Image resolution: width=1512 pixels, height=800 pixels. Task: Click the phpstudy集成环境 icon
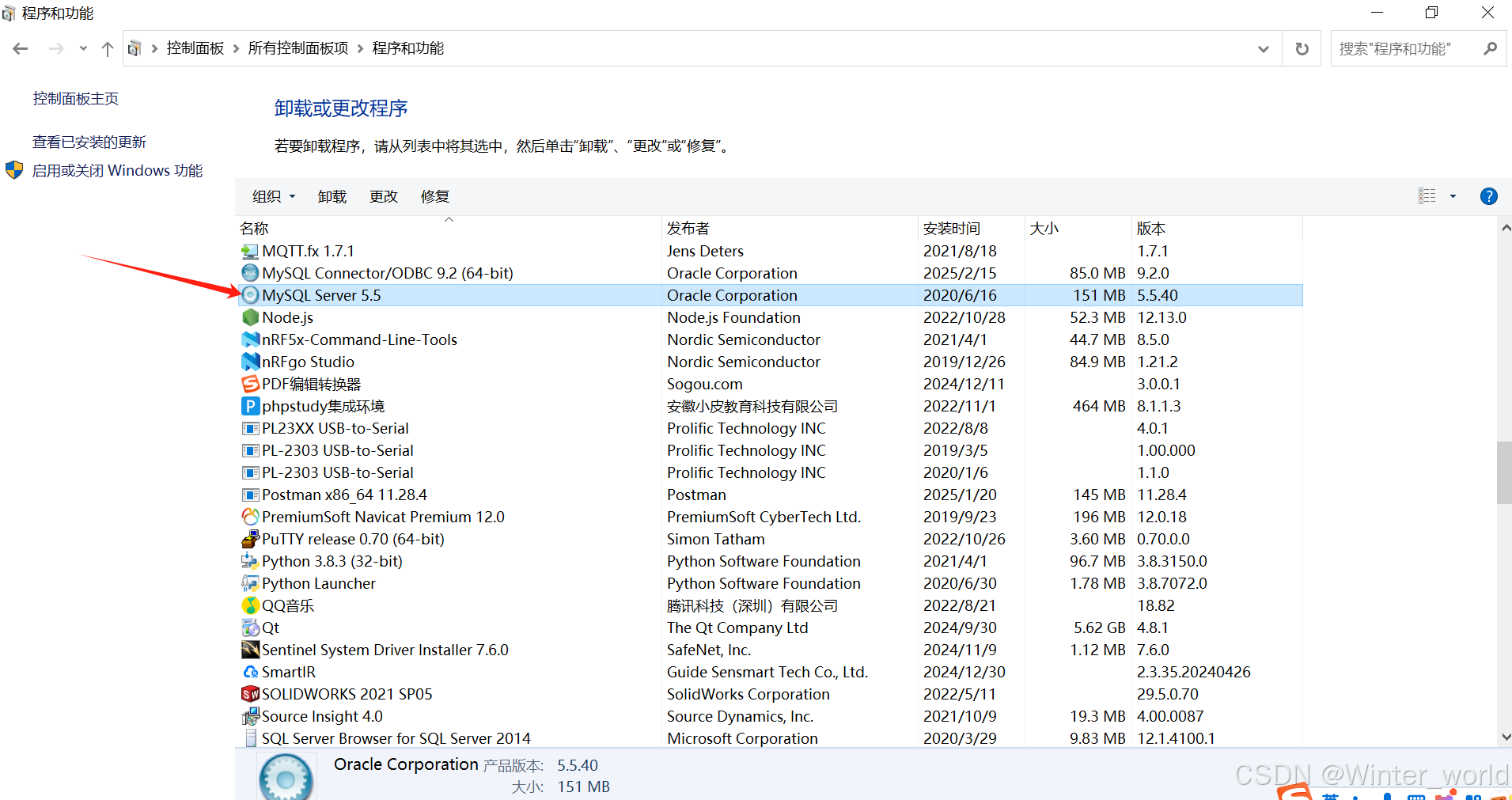point(250,406)
